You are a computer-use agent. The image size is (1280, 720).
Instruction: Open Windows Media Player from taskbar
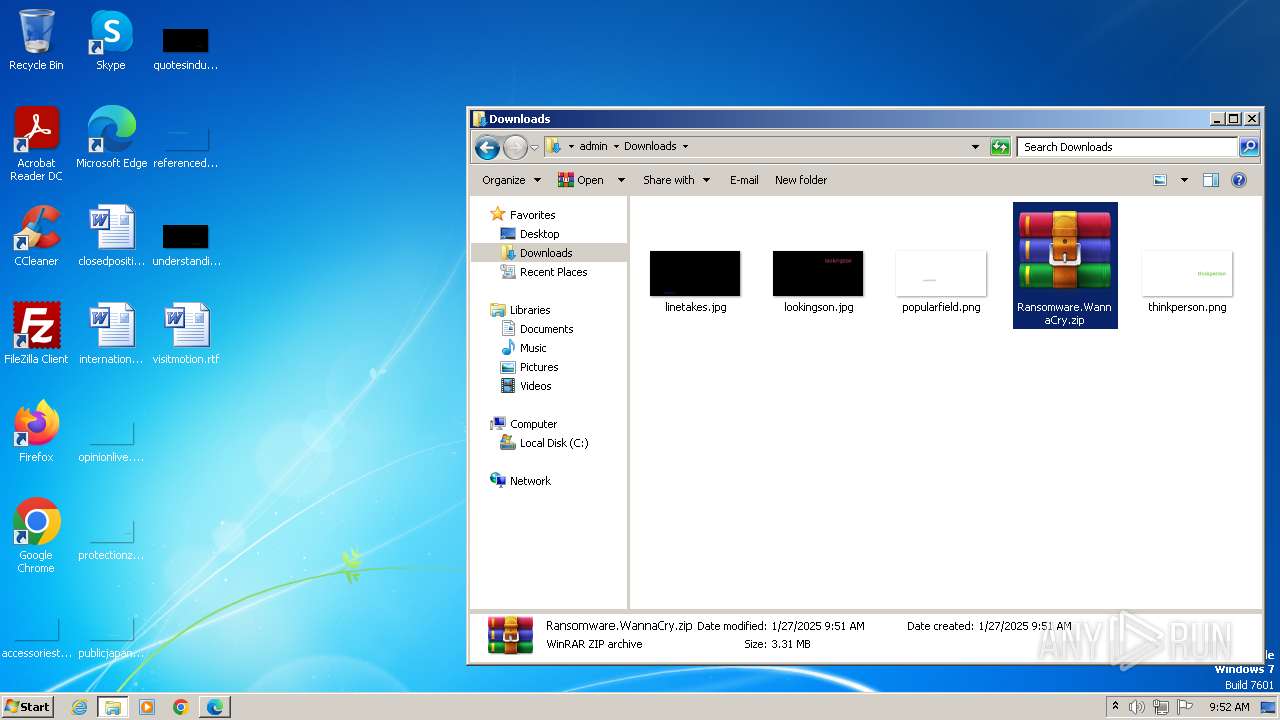[147, 707]
